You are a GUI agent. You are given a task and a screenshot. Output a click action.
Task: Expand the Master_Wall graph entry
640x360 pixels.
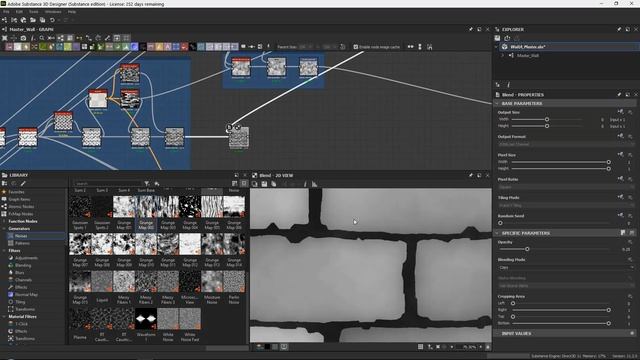pos(502,56)
